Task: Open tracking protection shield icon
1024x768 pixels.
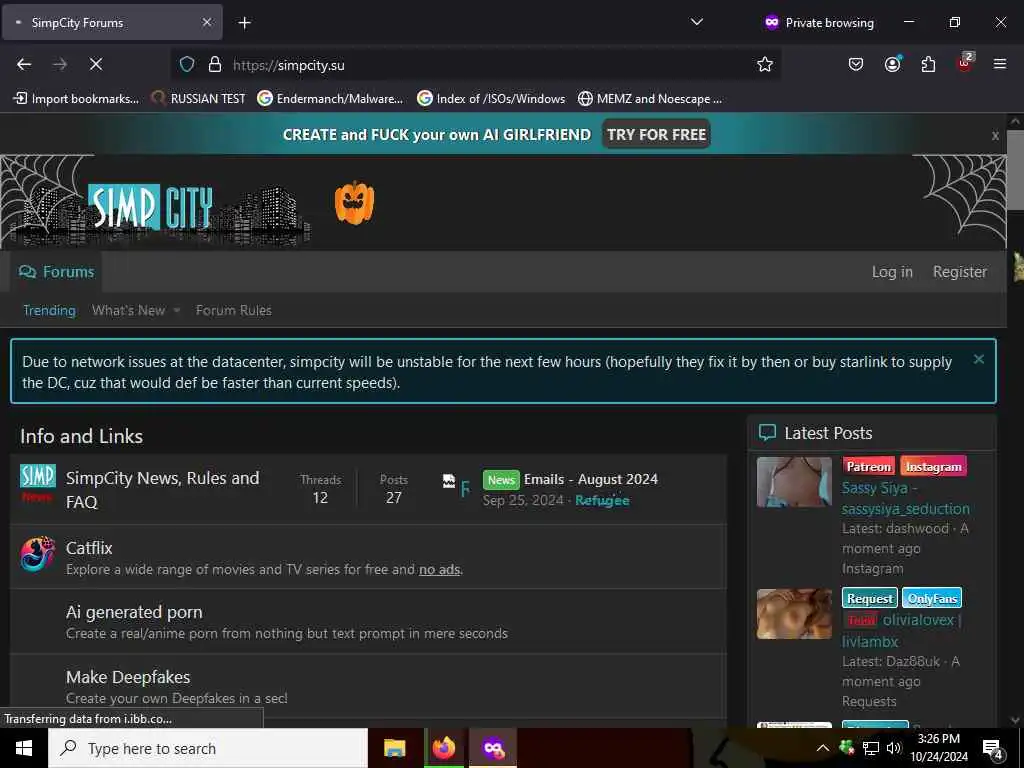Action: point(187,64)
